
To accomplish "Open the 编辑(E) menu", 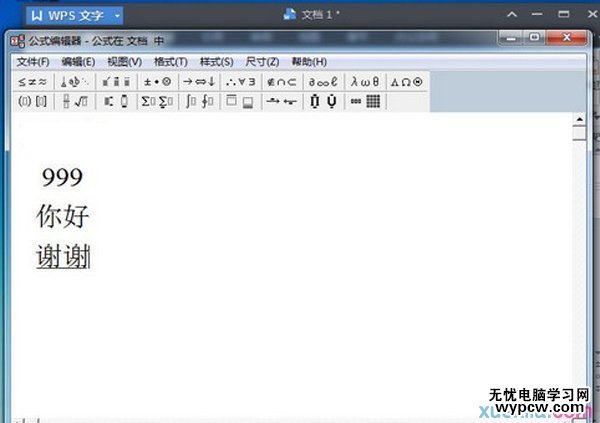I will coord(78,62).
